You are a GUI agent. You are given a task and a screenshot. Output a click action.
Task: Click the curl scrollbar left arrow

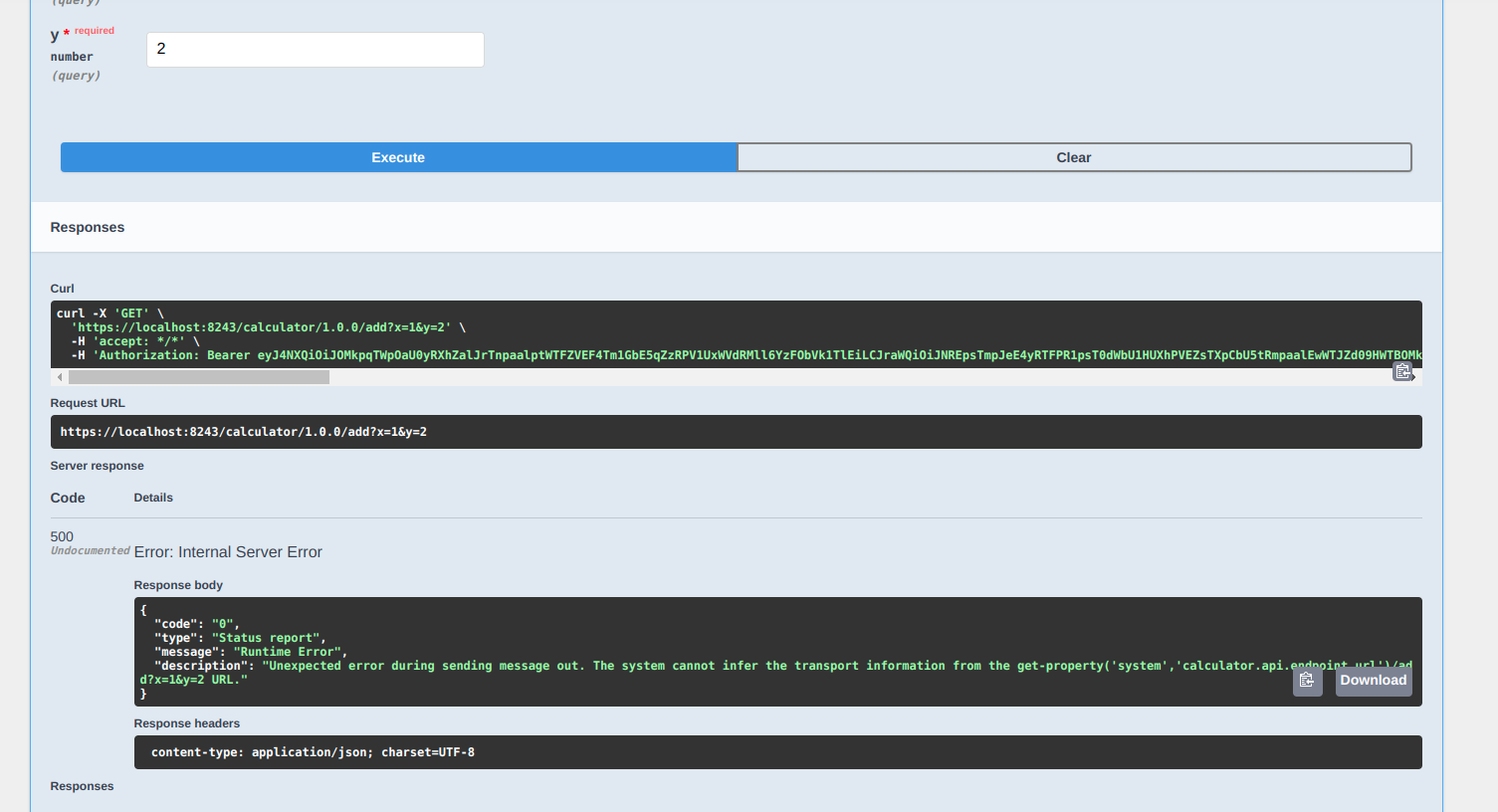pos(60,377)
